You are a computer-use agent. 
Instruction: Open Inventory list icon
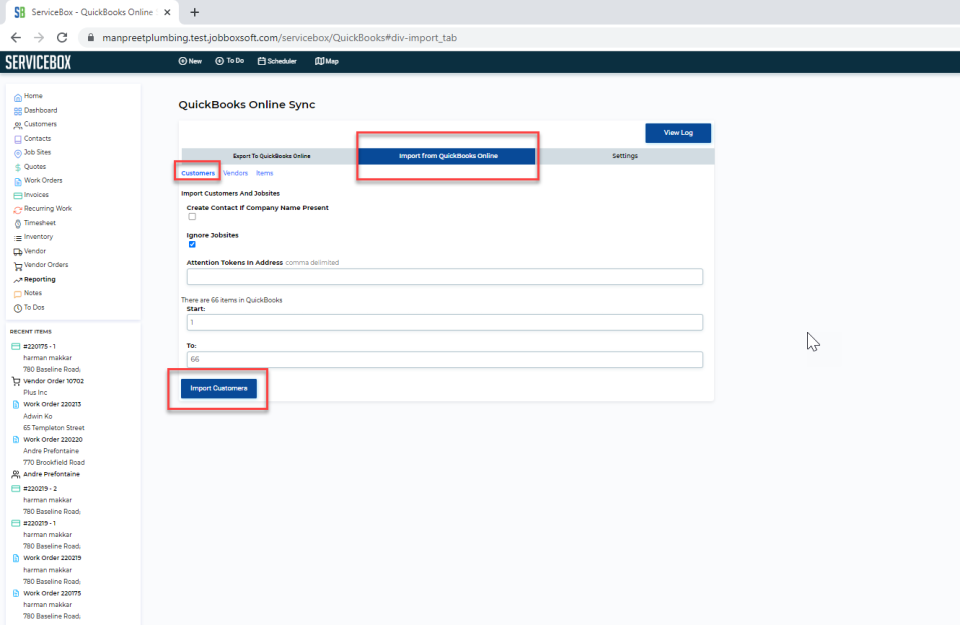(x=18, y=238)
